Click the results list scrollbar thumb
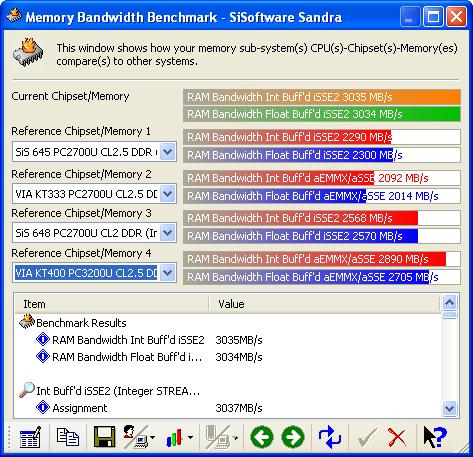Screen dimensions: 473x457 tap(450, 315)
